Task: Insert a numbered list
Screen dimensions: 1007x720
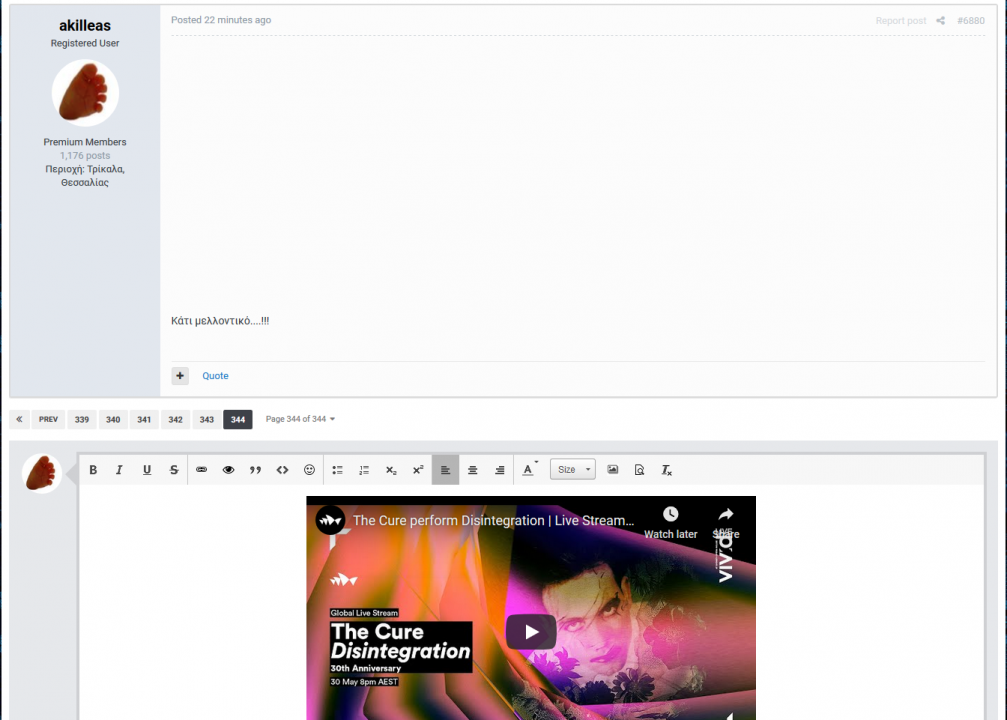Action: [x=364, y=470]
